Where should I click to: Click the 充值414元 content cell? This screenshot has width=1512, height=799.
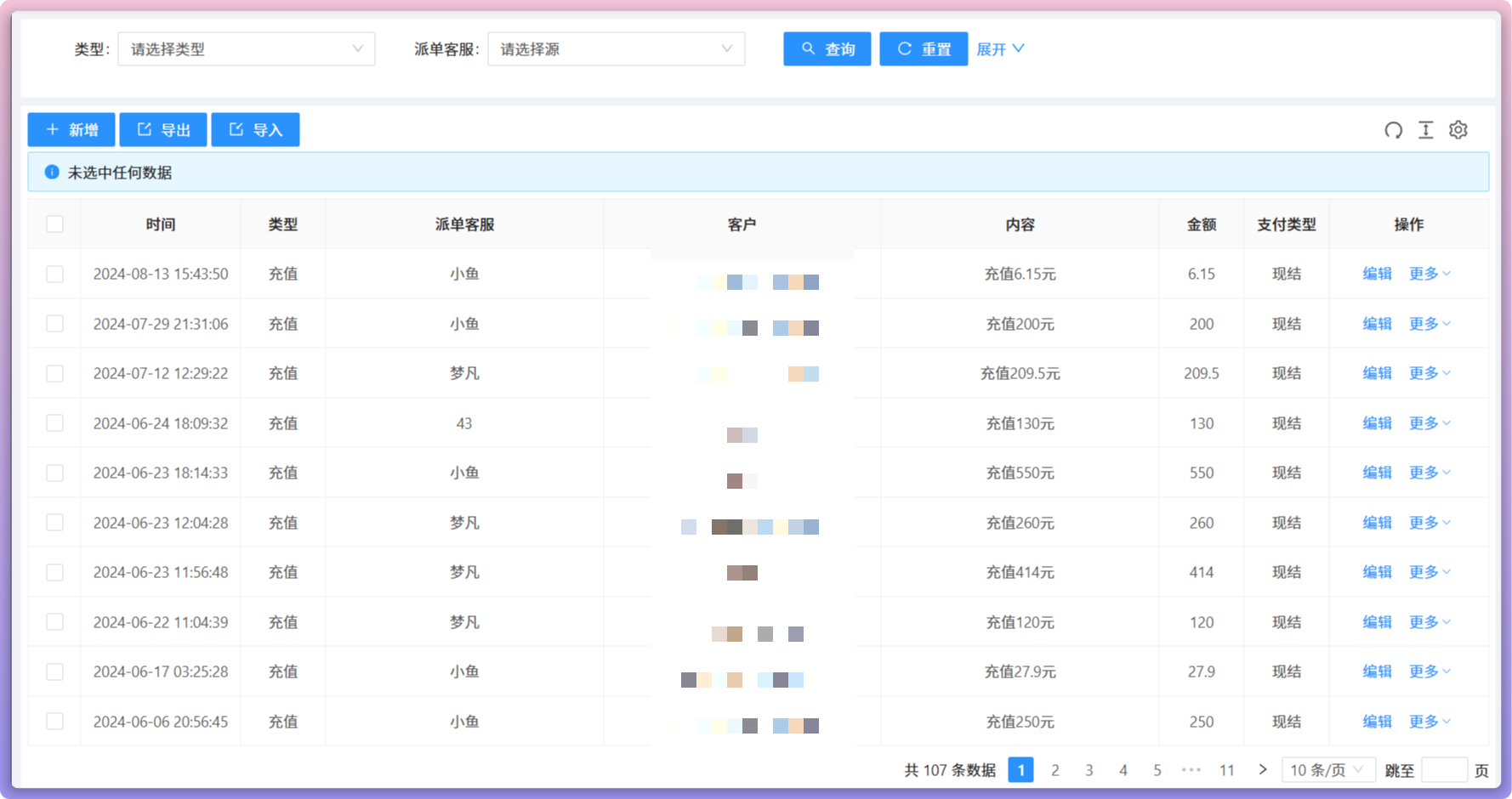click(x=1020, y=572)
